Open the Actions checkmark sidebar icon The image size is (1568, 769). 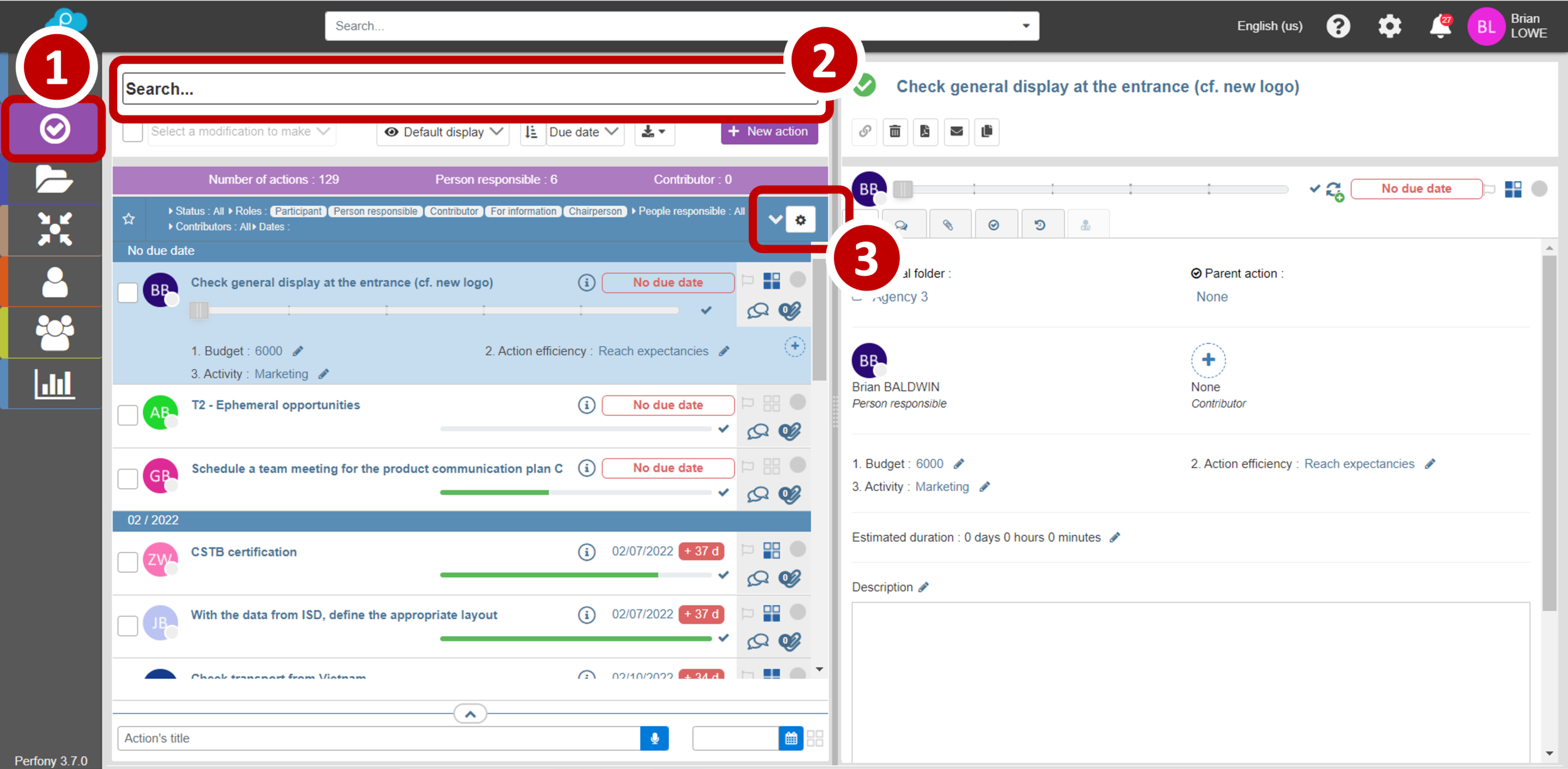tap(55, 129)
